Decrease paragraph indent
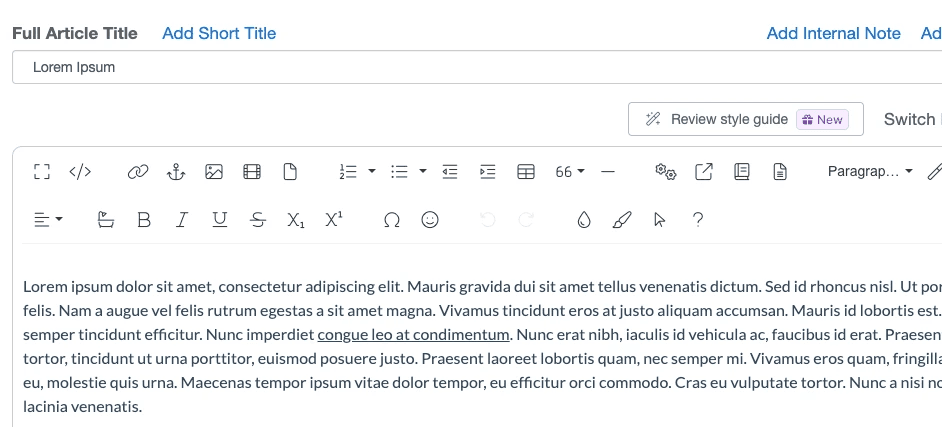The image size is (942, 427). (x=449, y=172)
